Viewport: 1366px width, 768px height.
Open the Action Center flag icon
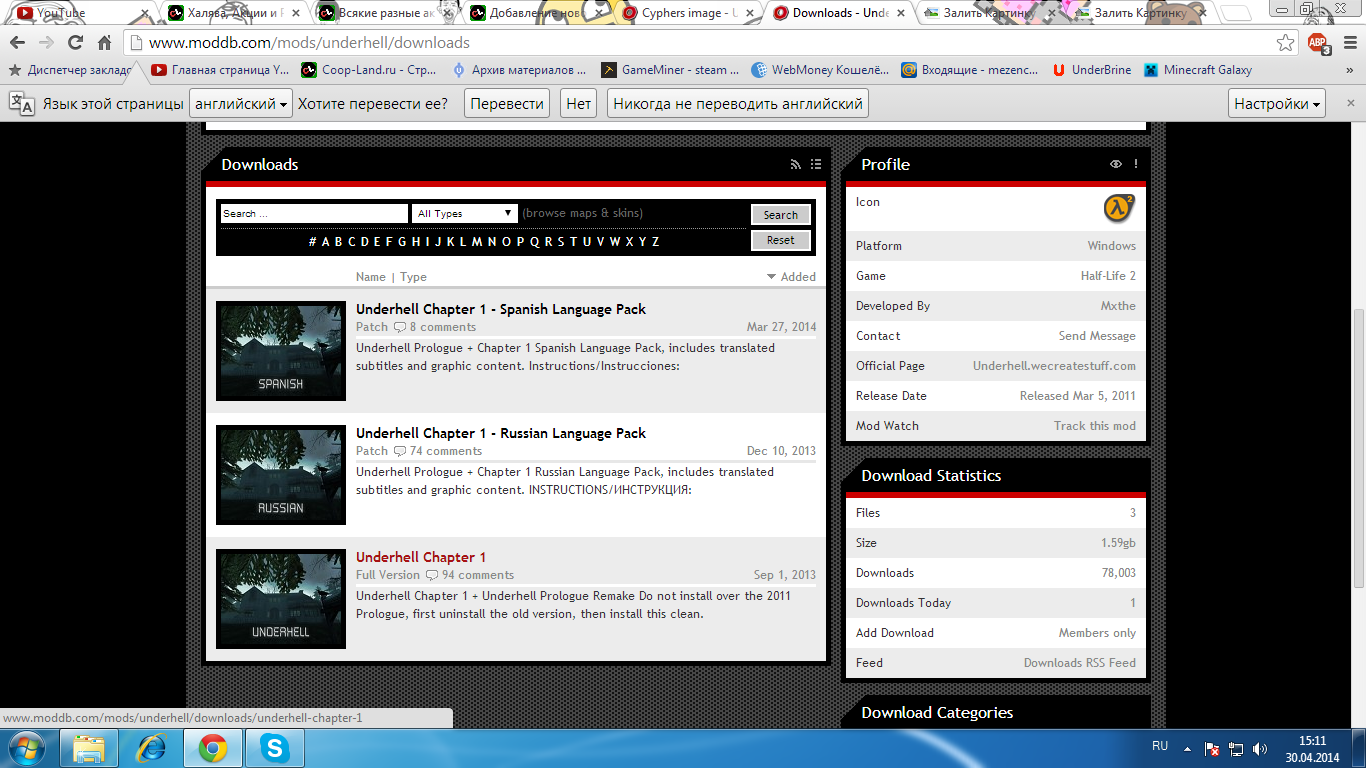[x=1212, y=748]
